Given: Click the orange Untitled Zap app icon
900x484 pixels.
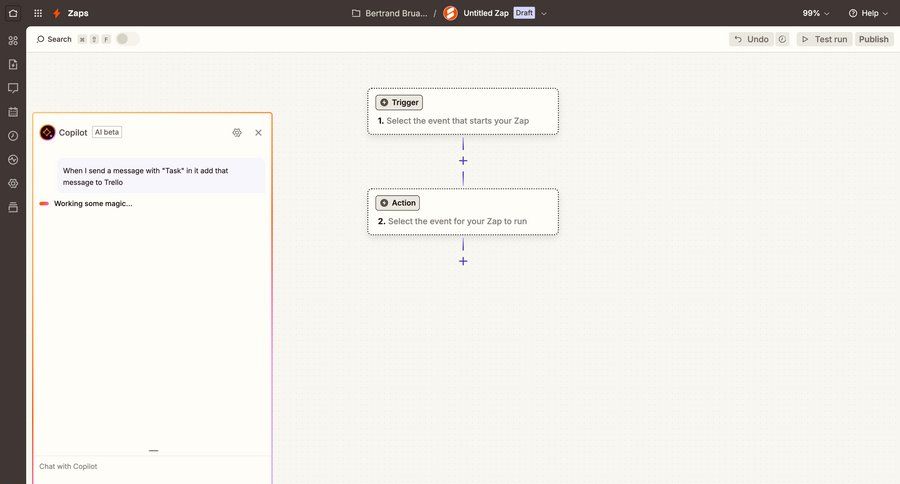Looking at the screenshot, I should [451, 13].
